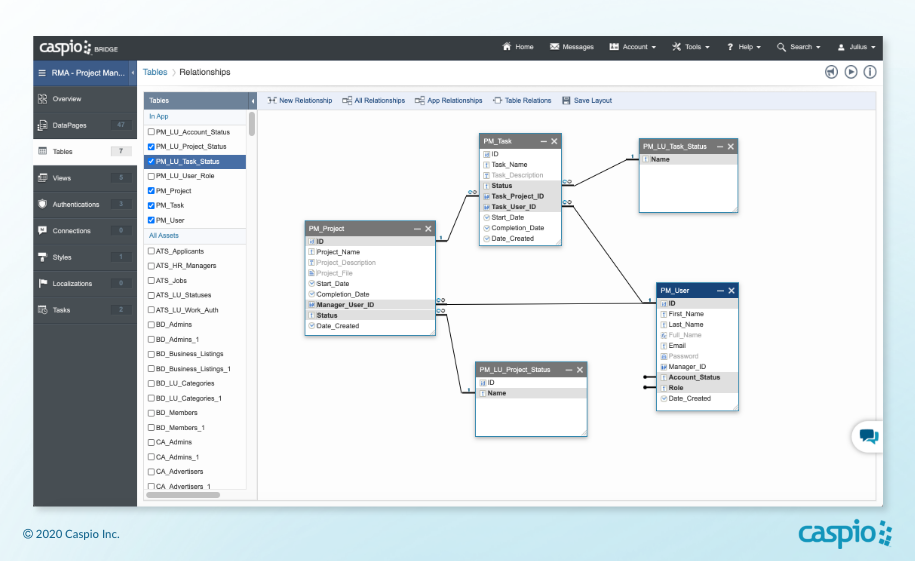Click the Home icon in top bar
Image resolution: width=915 pixels, height=561 pixels.
point(507,47)
